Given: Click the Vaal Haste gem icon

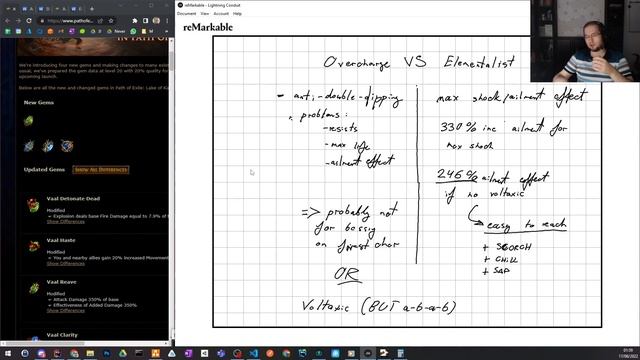Looking at the screenshot, I should pos(33,246).
